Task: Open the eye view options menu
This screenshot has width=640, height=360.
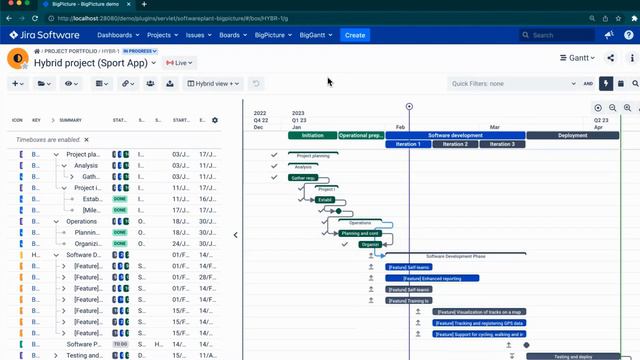Action: click(x=71, y=84)
